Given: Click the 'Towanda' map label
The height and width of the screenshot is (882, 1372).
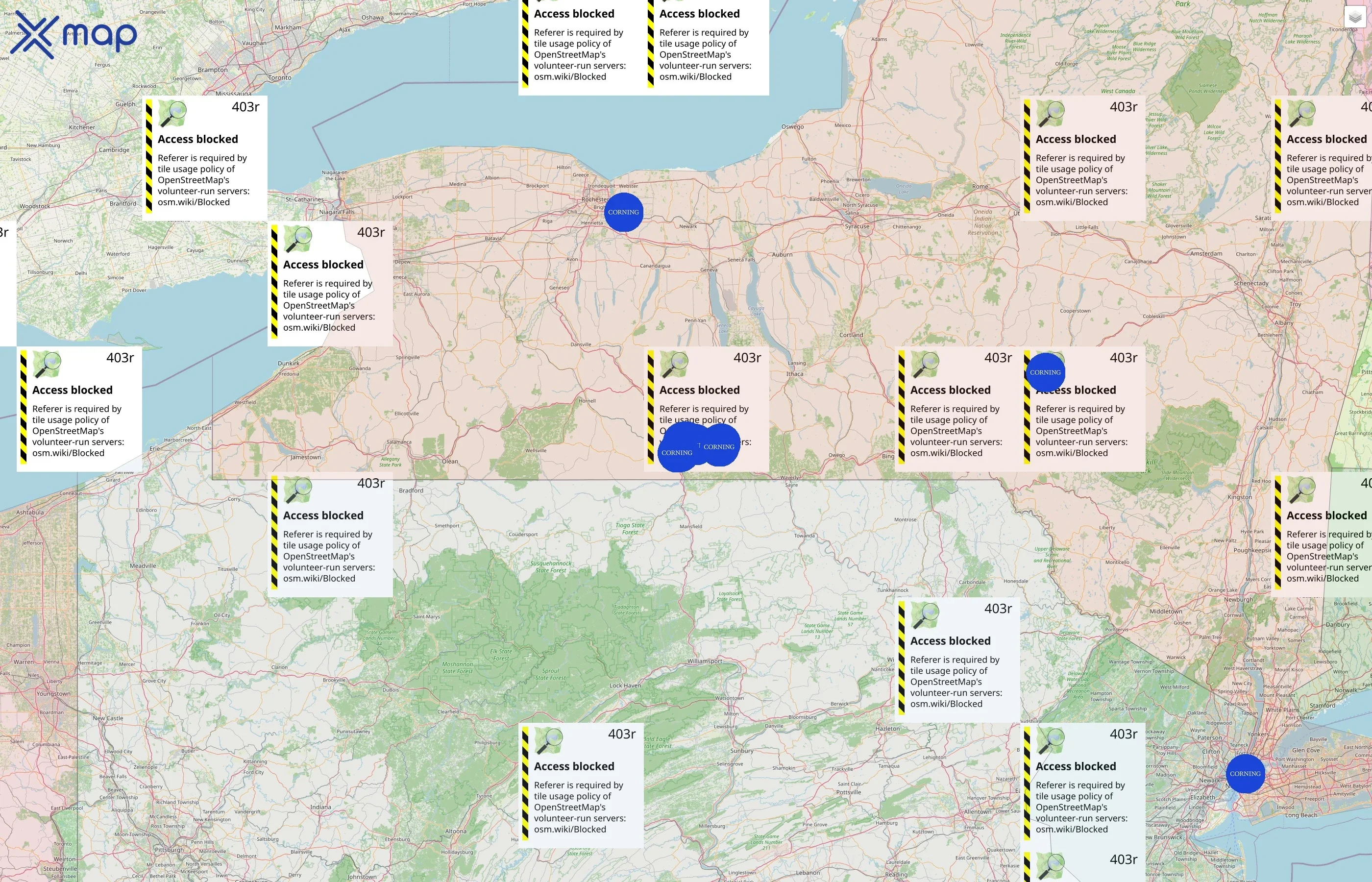Looking at the screenshot, I should point(804,536).
